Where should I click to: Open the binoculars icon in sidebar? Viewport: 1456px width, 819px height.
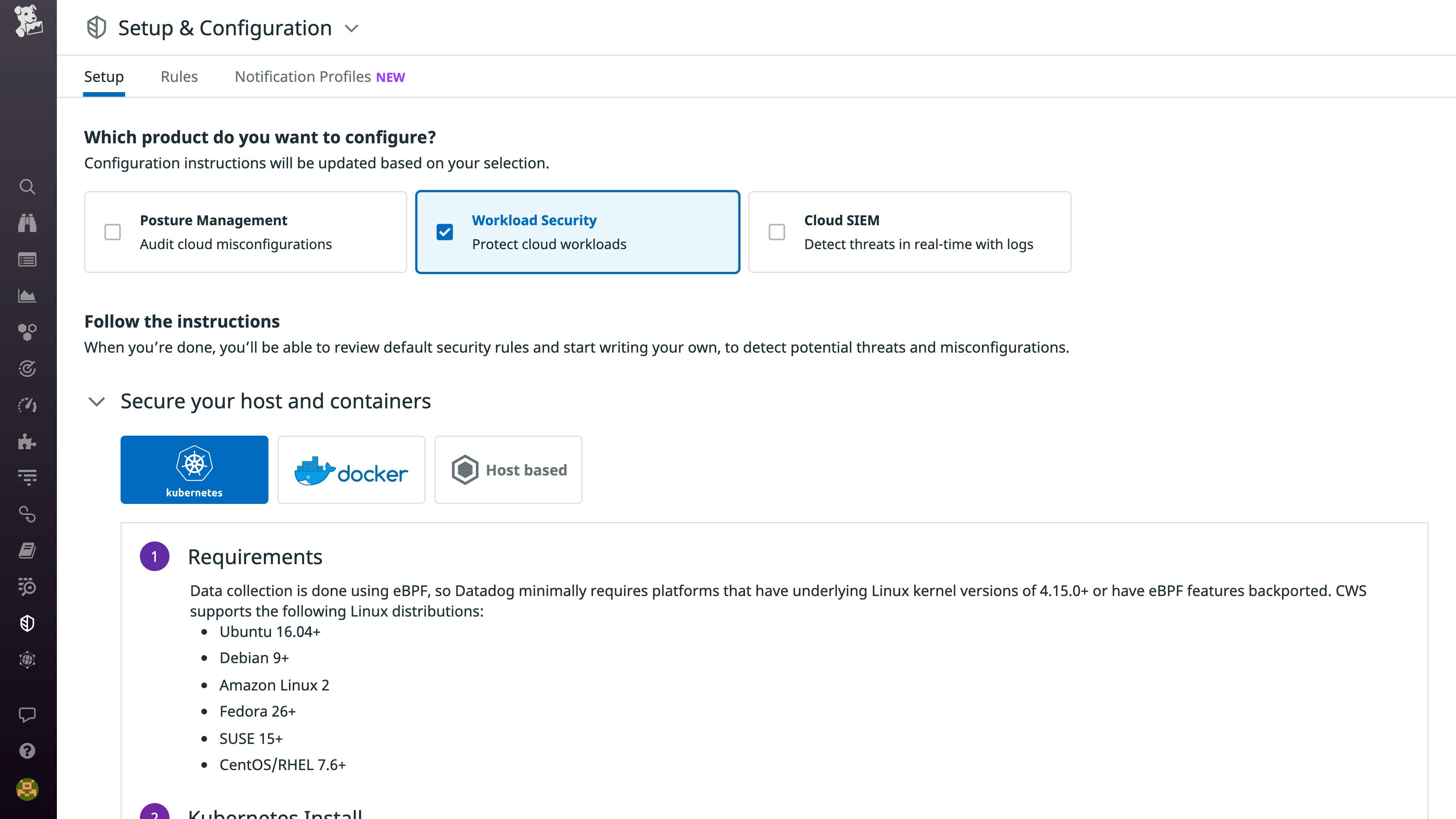tap(27, 223)
